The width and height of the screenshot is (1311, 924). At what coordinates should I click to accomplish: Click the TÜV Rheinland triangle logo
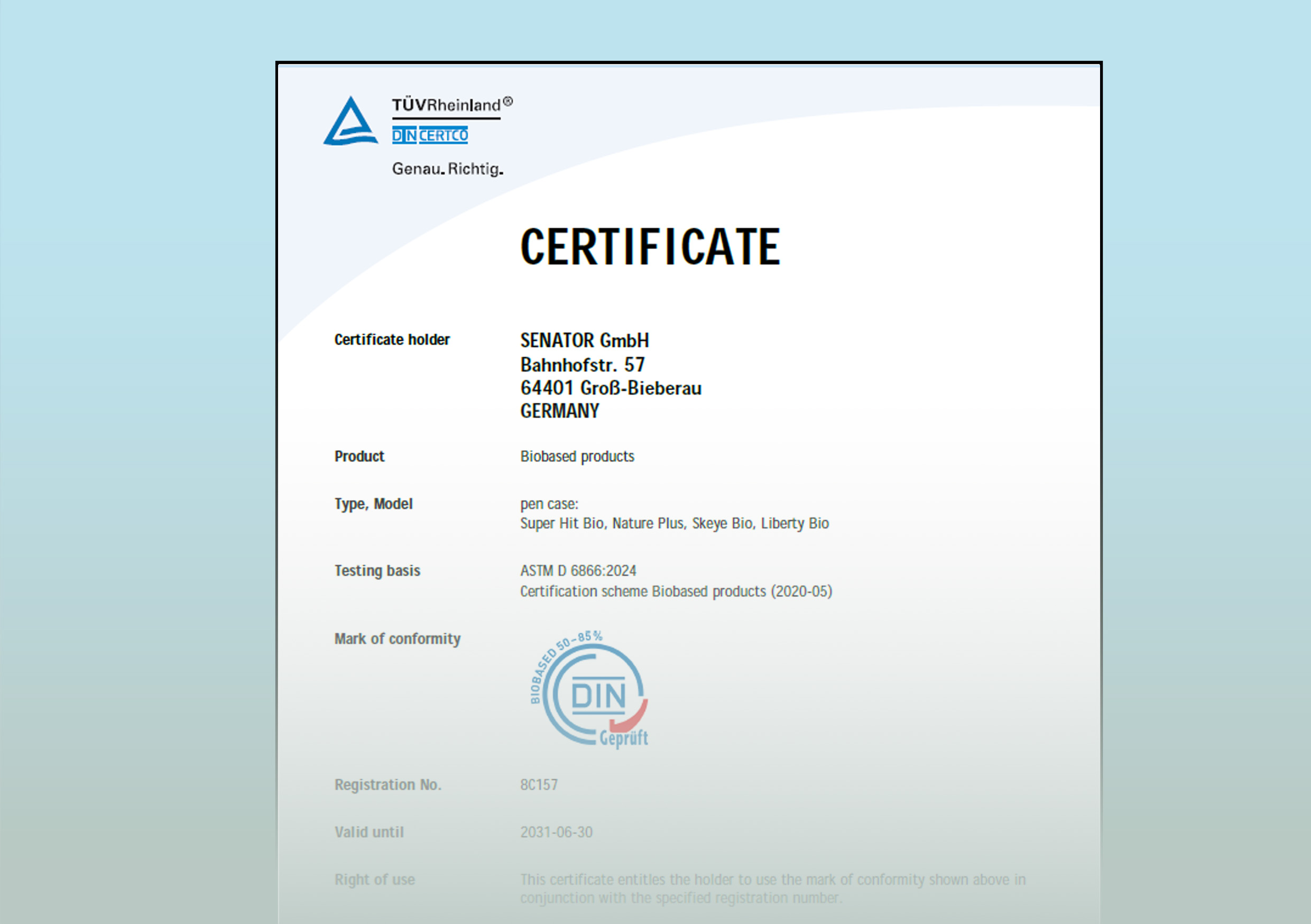[x=350, y=121]
